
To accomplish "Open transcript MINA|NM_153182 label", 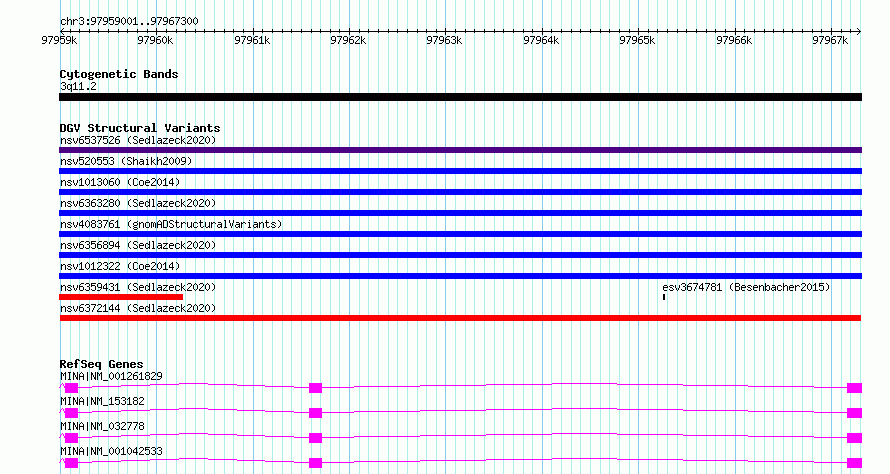I will click(x=102, y=401).
